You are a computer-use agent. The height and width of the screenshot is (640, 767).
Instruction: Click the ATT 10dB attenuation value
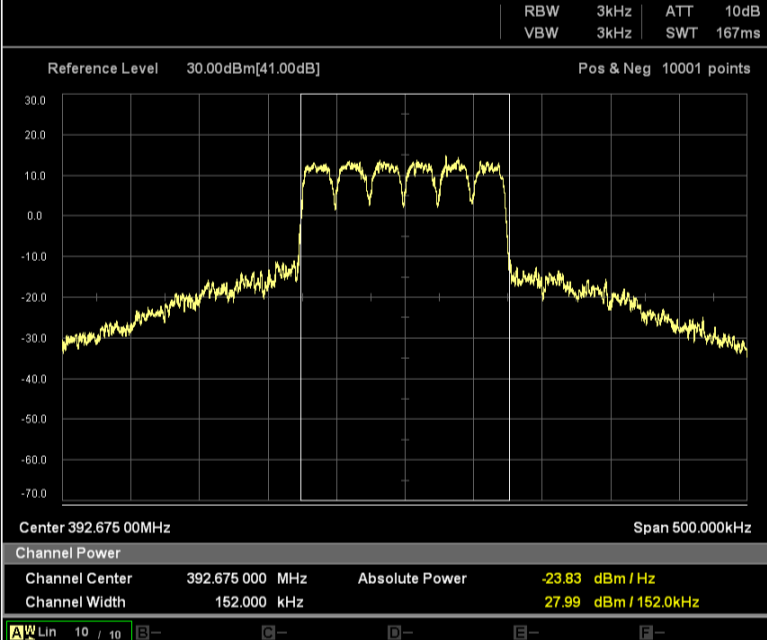coord(712,12)
